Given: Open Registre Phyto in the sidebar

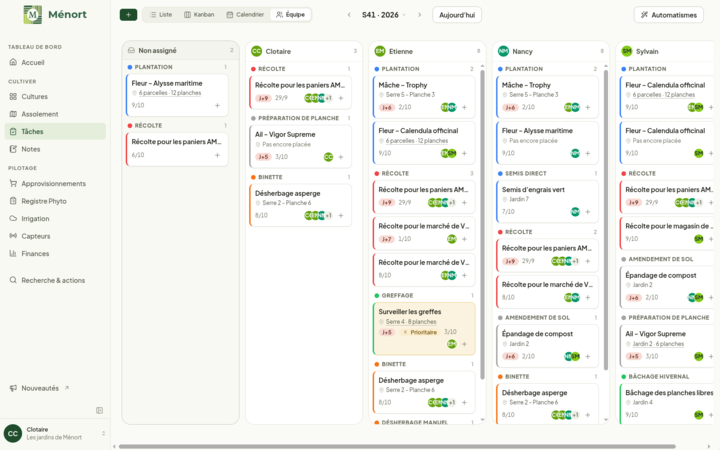Looking at the screenshot, I should [x=55, y=201].
